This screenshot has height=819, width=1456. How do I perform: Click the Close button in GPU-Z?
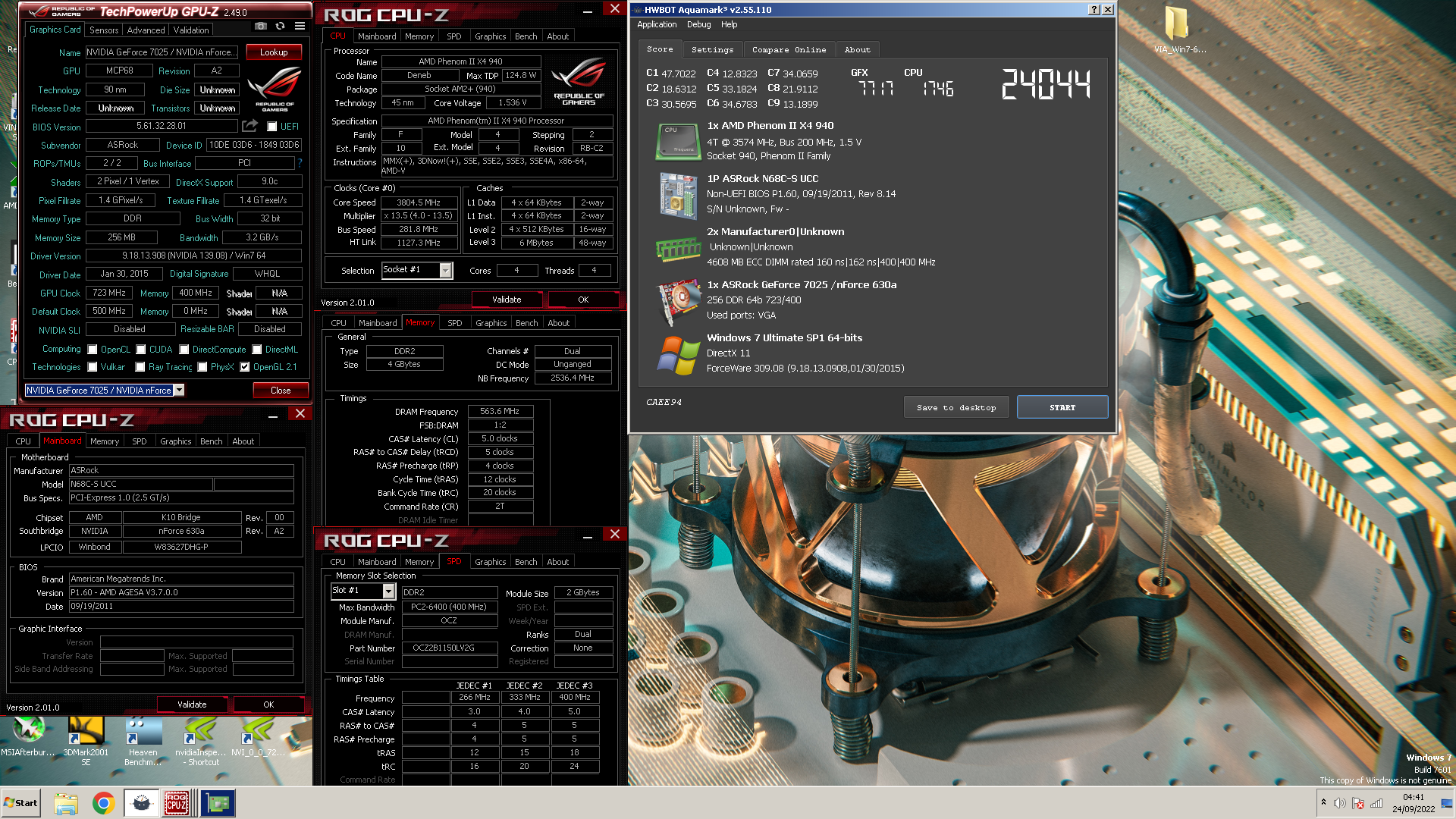pyautogui.click(x=281, y=391)
